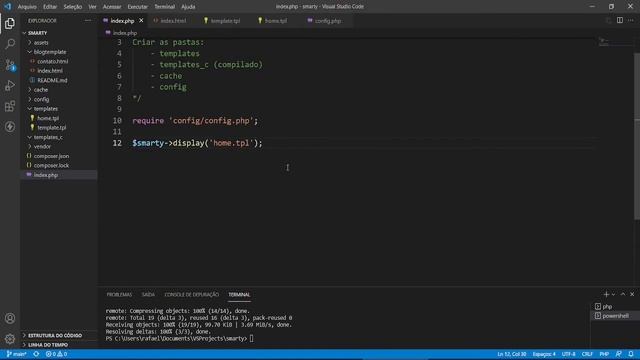Open errors and warnings counter
Screen dimensions: 640x360
click(x=56, y=354)
